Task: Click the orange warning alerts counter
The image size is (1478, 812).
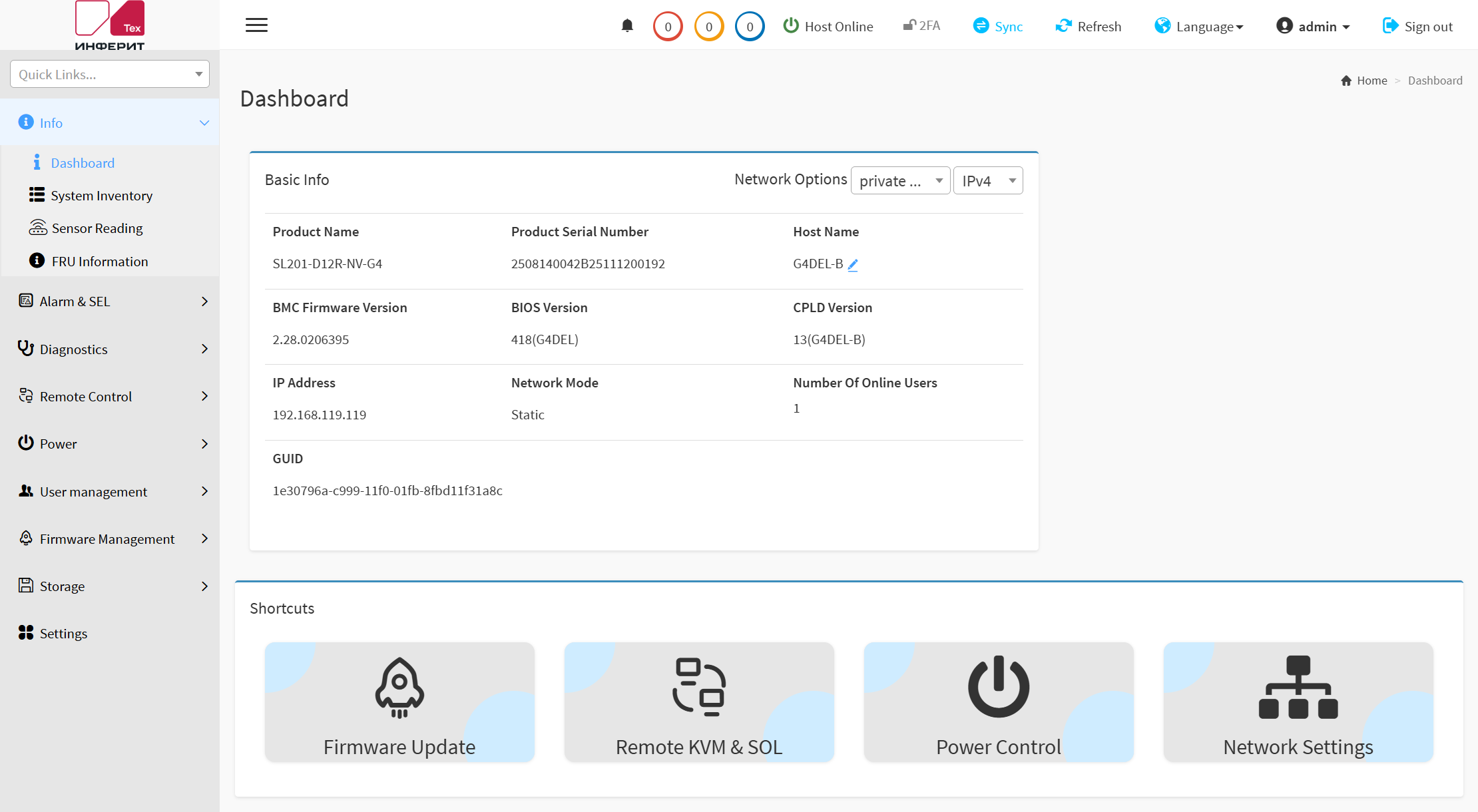Action: 709,27
